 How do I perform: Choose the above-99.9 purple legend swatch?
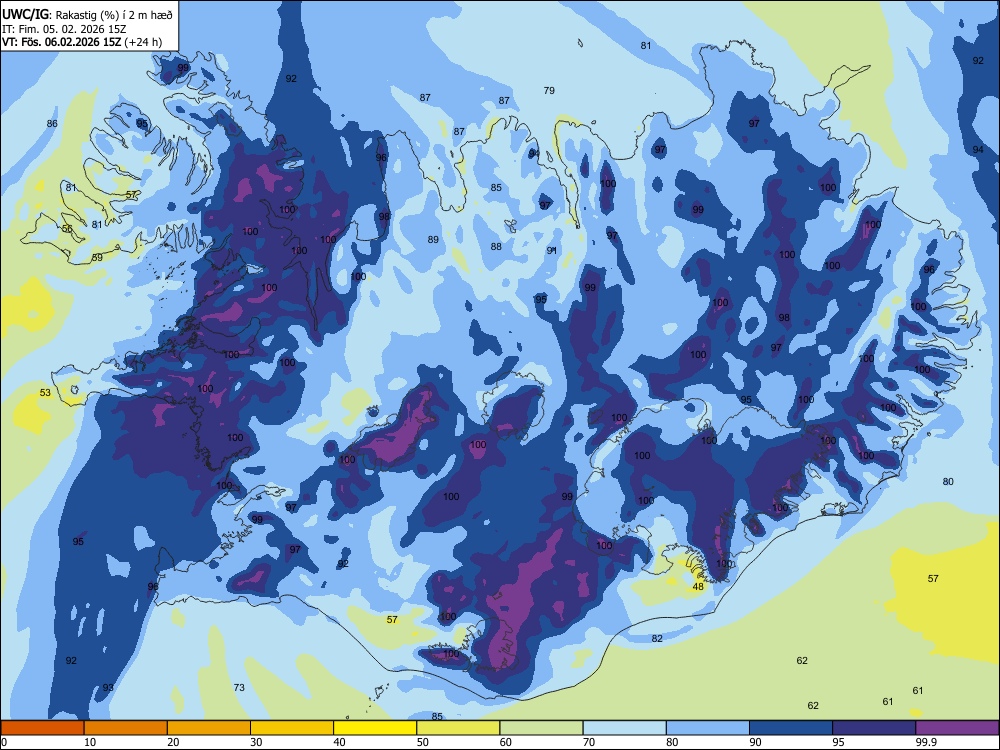[x=957, y=728]
